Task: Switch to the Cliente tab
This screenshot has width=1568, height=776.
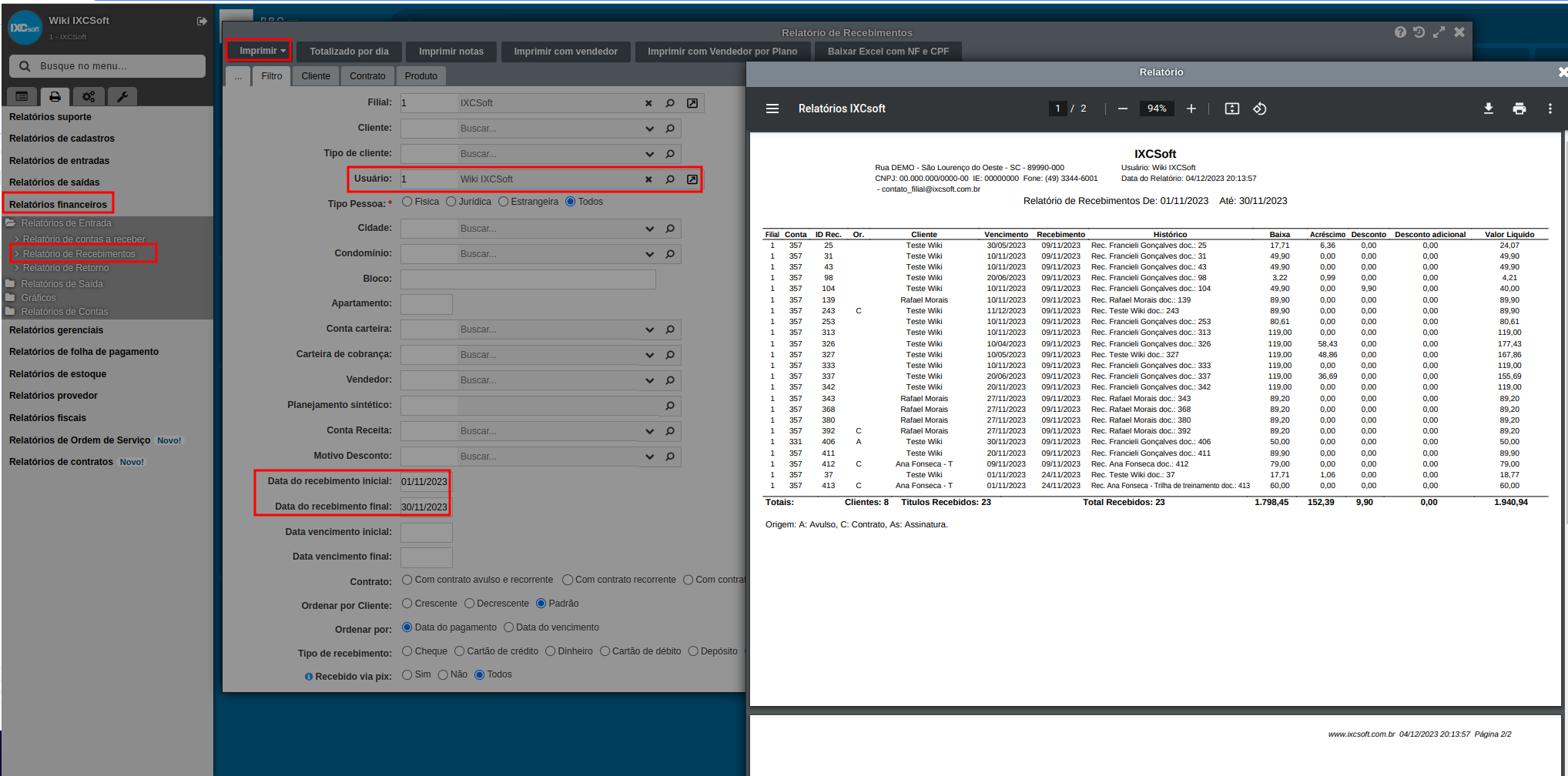Action: (316, 76)
